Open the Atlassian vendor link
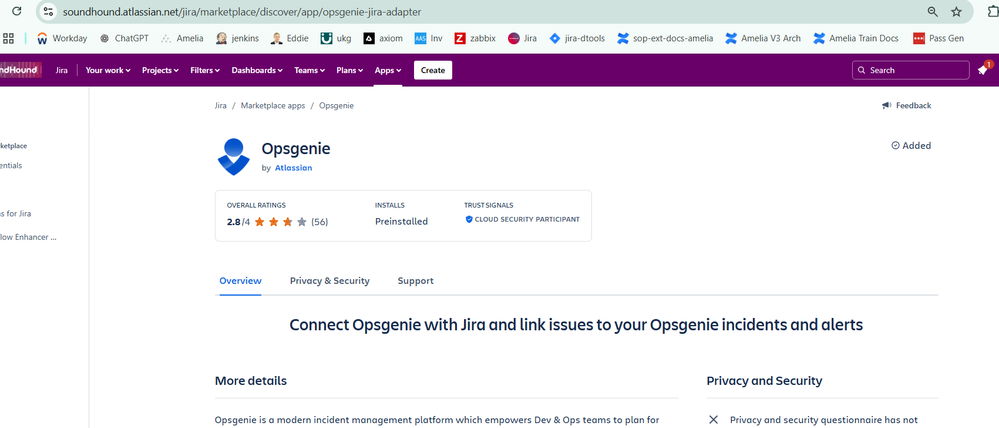999x428 pixels. point(293,168)
